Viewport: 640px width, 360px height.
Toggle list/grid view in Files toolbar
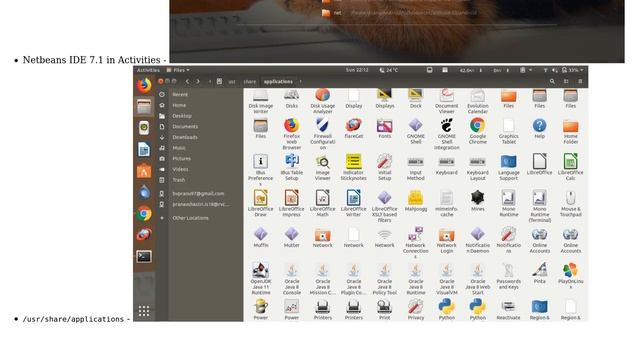pos(566,82)
